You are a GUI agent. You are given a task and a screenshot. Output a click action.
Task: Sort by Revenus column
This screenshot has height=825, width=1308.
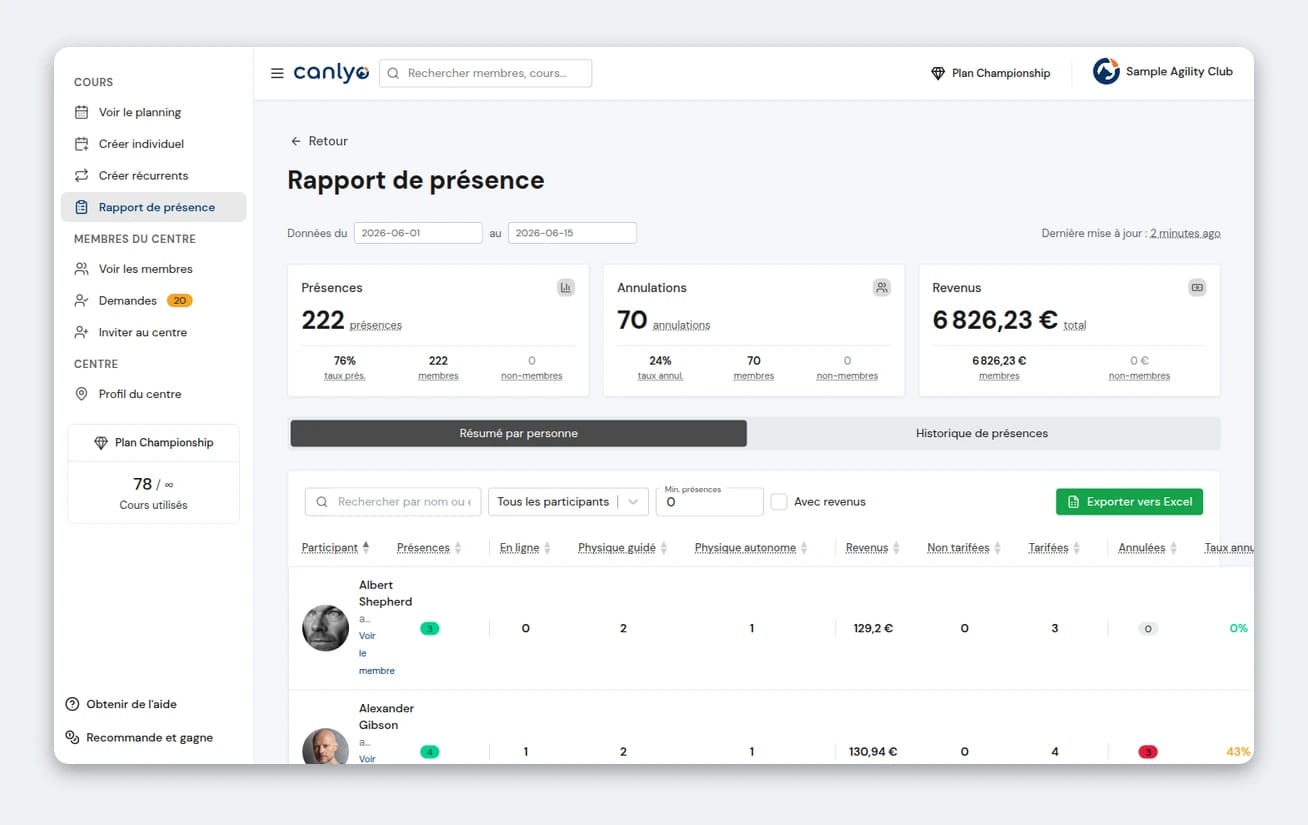click(873, 548)
